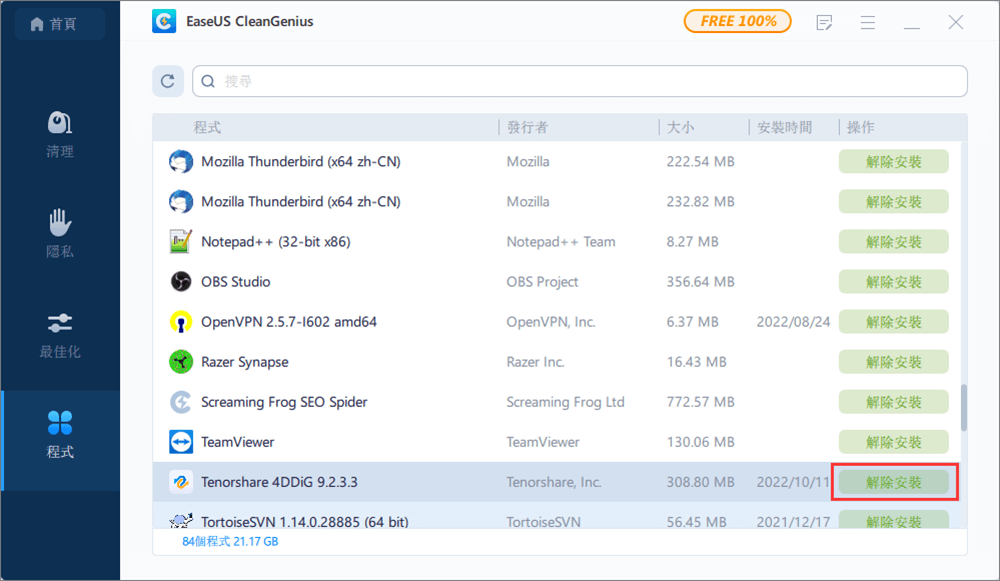Click the EaseUS CleanGenius title text

[249, 22]
